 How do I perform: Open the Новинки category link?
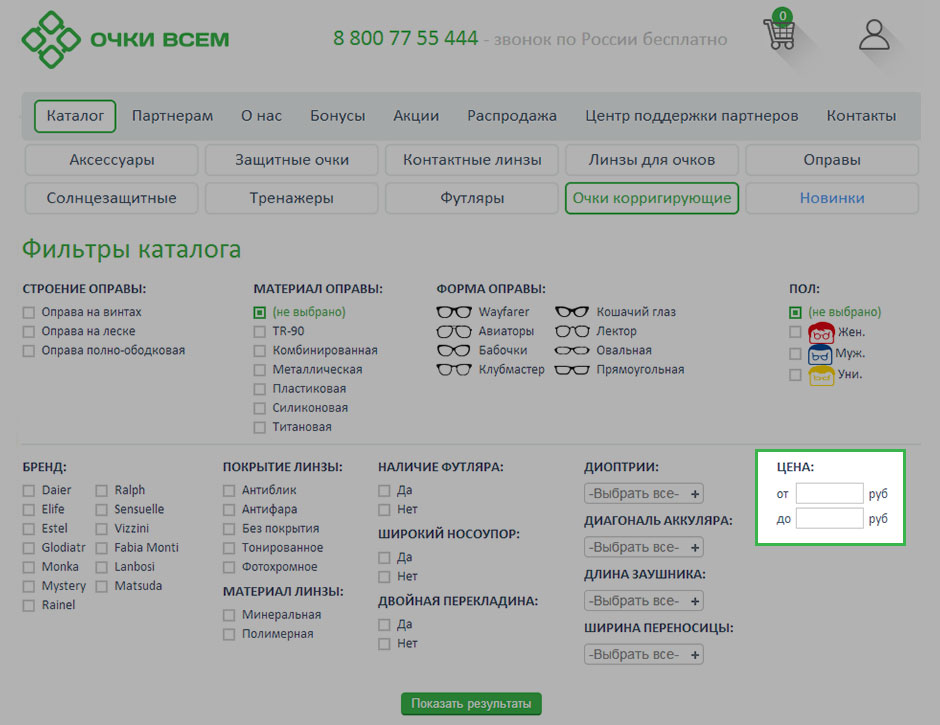pyautogui.click(x=831, y=198)
